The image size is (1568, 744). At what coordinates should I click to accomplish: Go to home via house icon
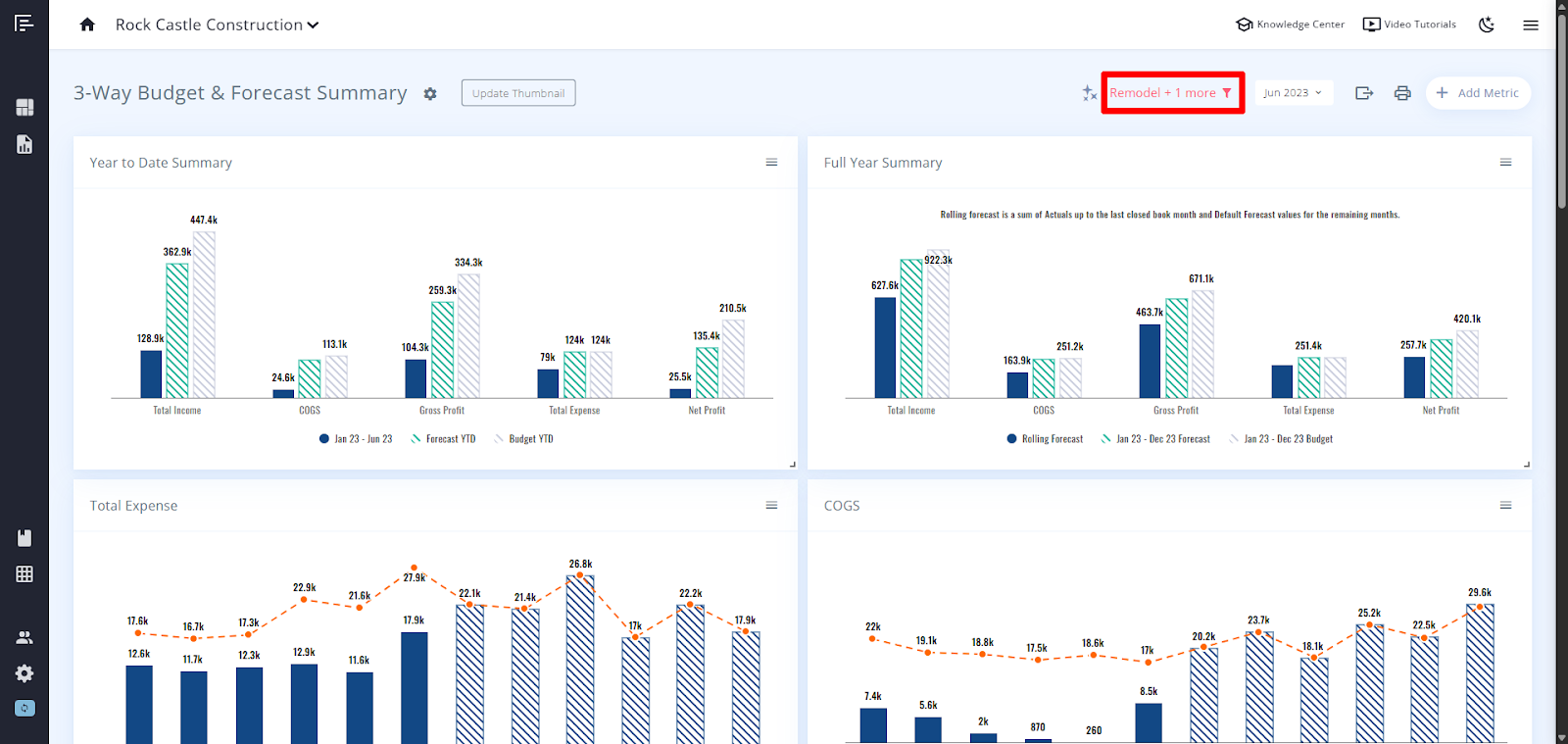(x=87, y=25)
